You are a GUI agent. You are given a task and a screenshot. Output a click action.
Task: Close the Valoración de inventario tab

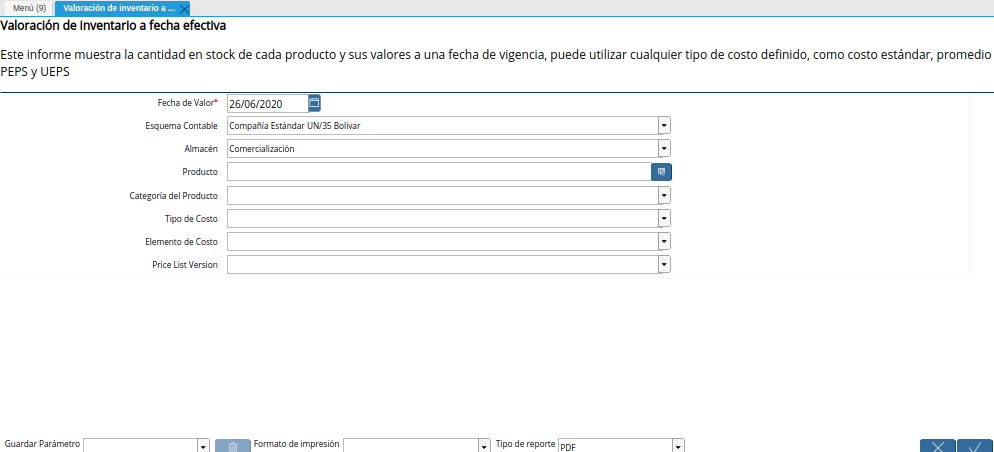(184, 8)
